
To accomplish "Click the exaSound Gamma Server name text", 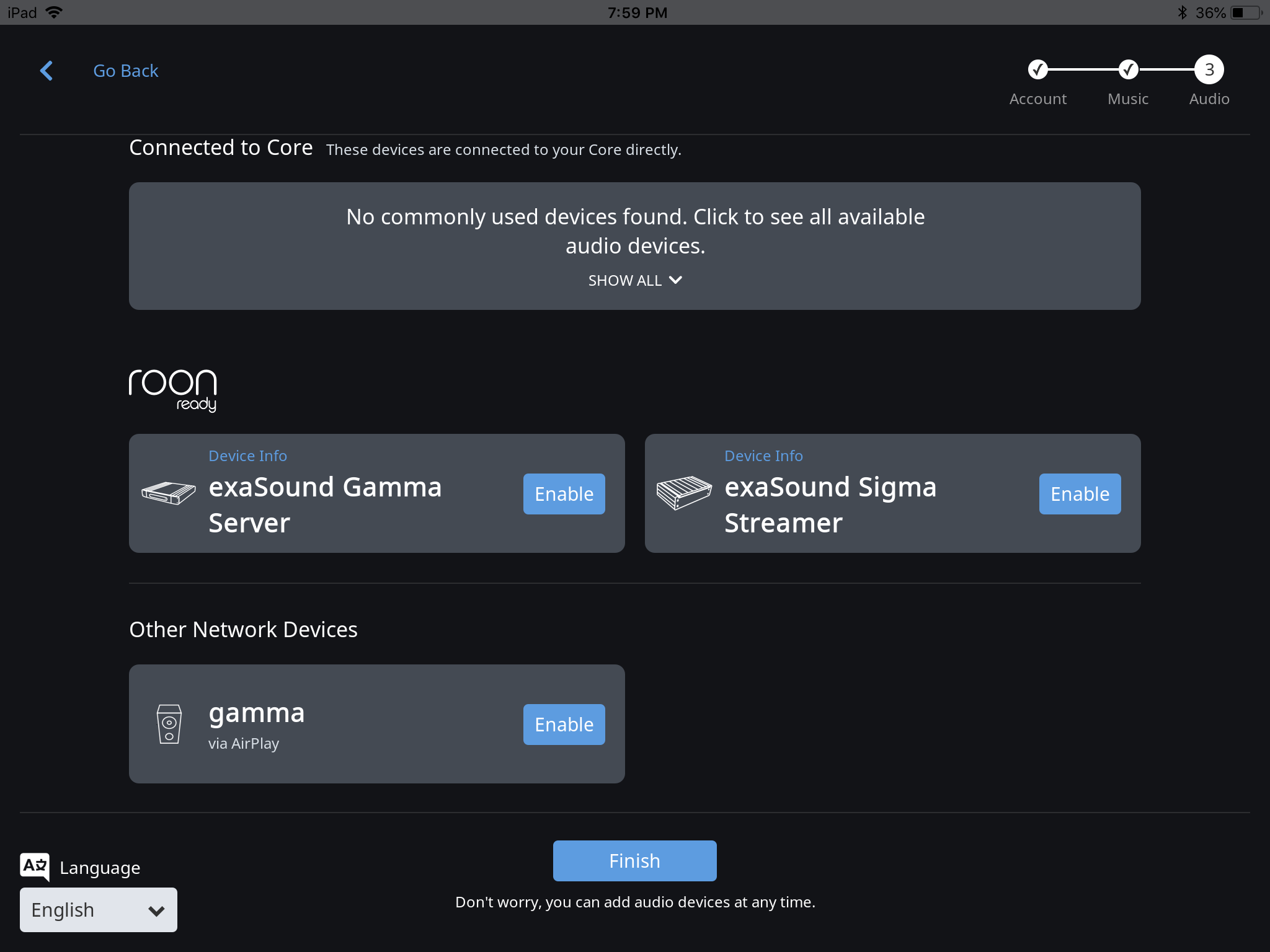I will [325, 505].
